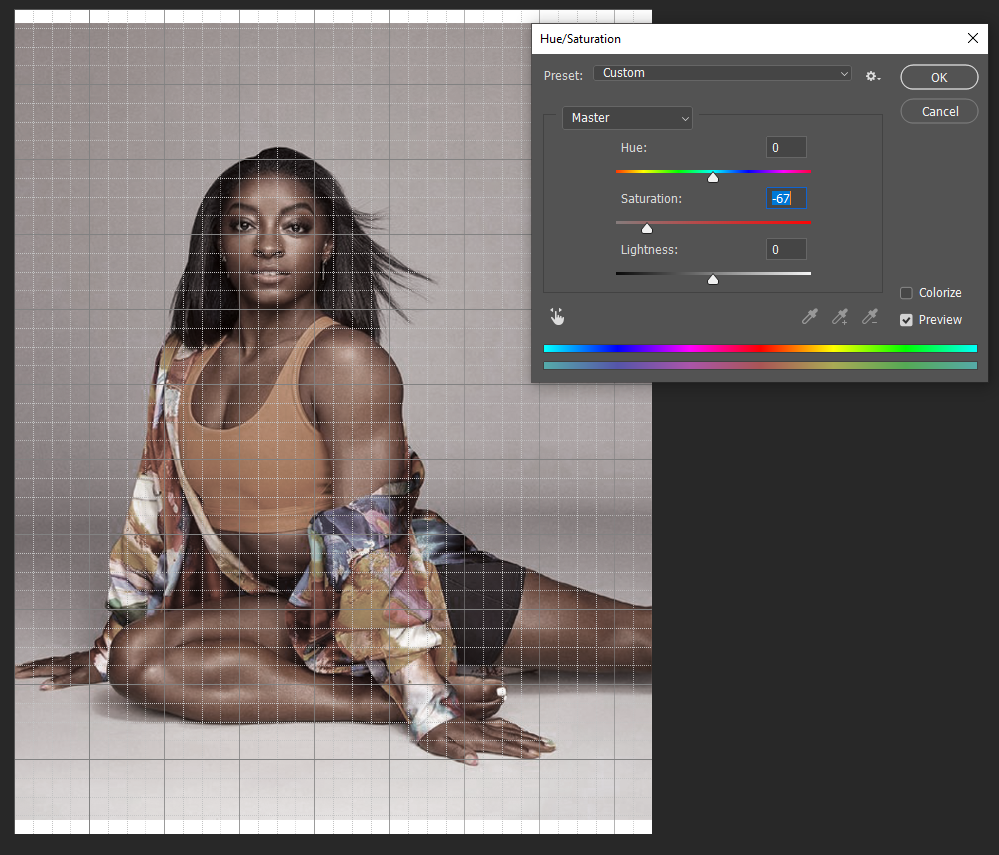
Task: Open the preset options gear menu
Action: click(x=873, y=76)
